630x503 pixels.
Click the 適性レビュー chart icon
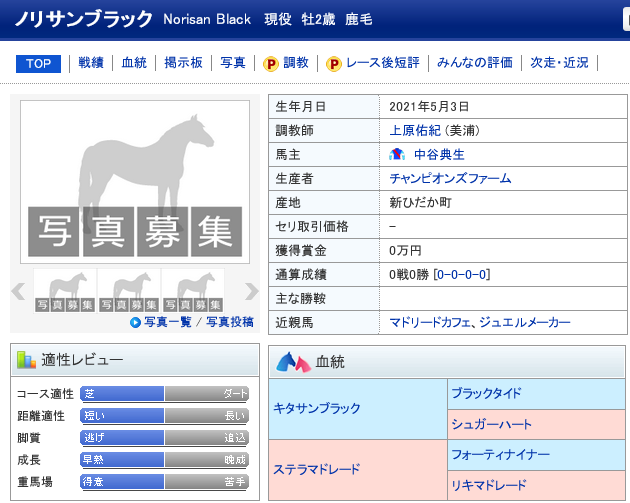(x=27, y=361)
